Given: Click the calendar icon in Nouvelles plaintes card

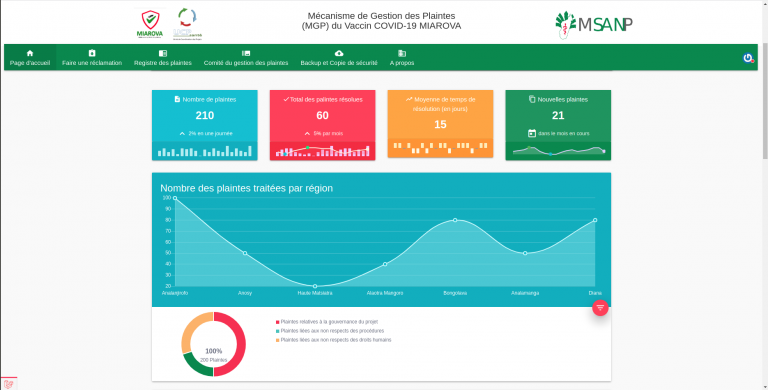Looking at the screenshot, I should (532, 133).
